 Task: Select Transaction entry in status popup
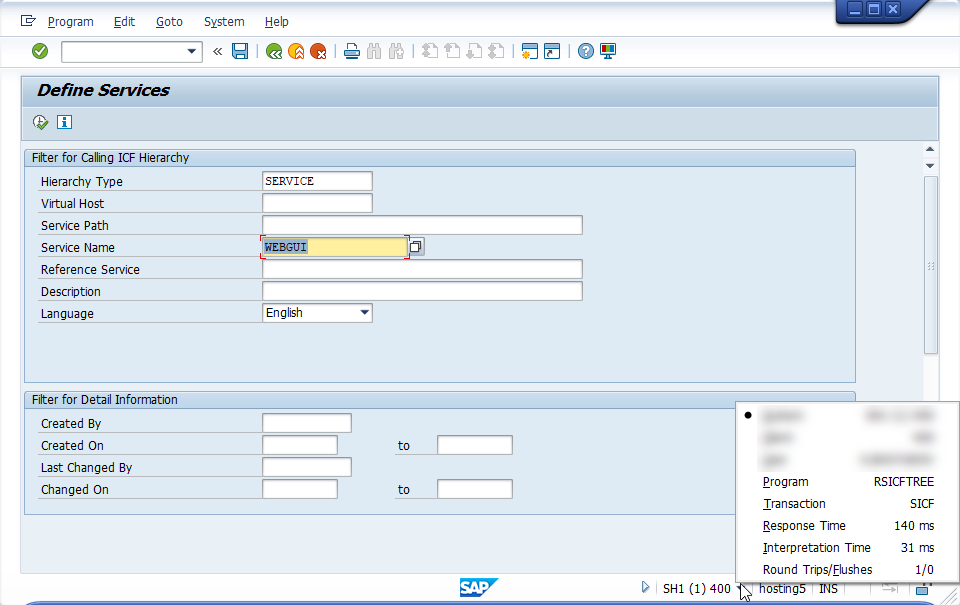tap(848, 504)
